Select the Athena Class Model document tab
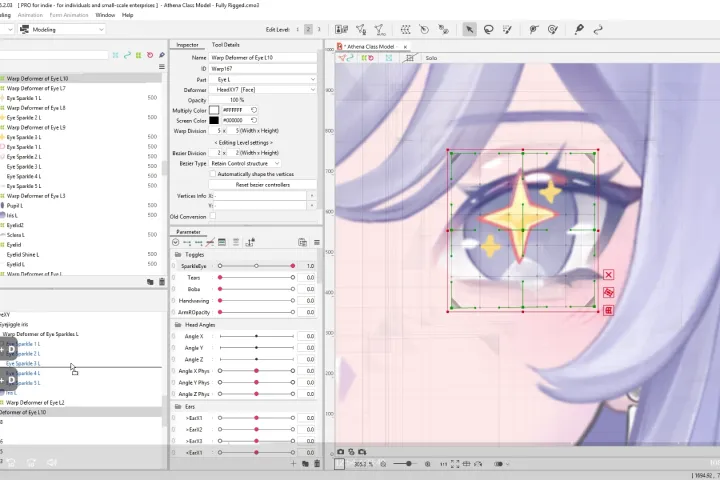 pos(372,46)
